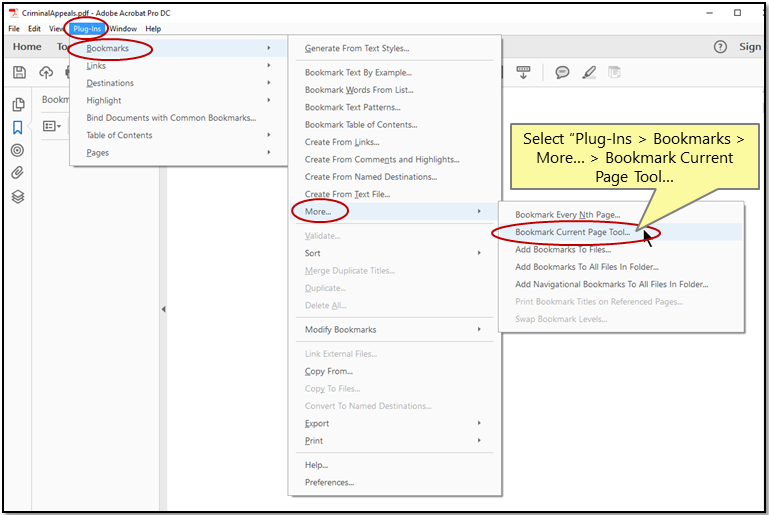This screenshot has width=769, height=515.
Task: Select Create From Named Destinations
Action: [371, 177]
